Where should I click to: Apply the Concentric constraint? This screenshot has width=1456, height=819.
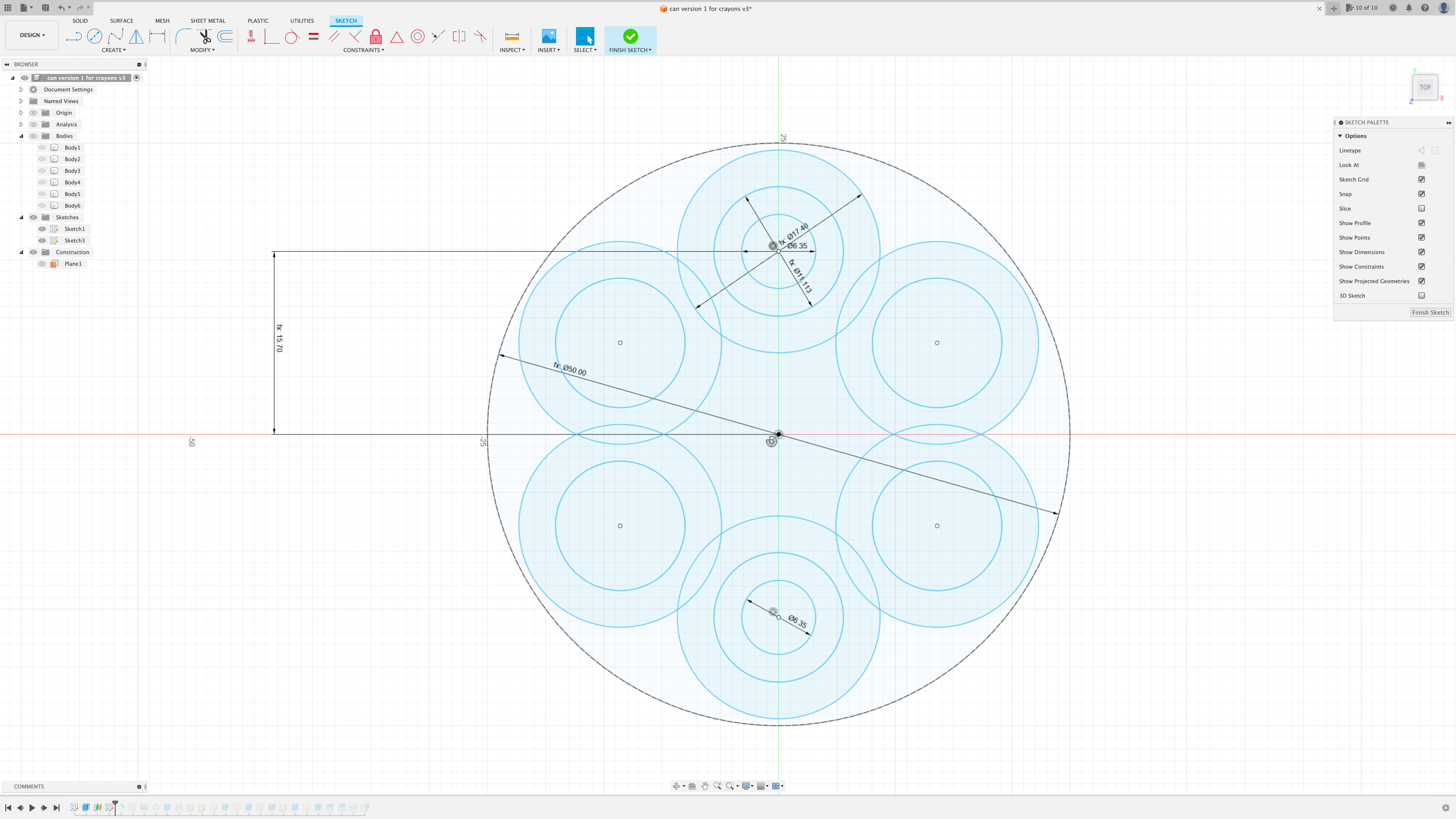418,37
